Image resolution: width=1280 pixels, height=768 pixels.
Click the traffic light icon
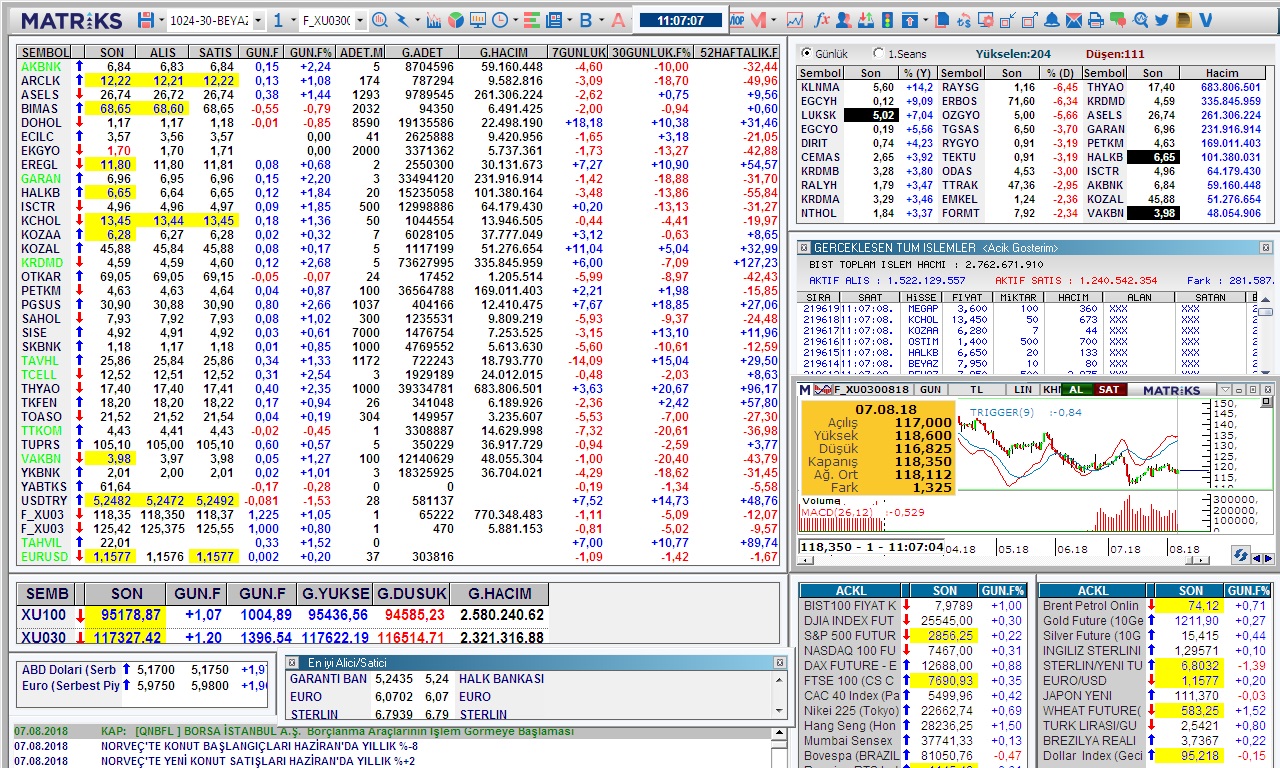(x=887, y=20)
